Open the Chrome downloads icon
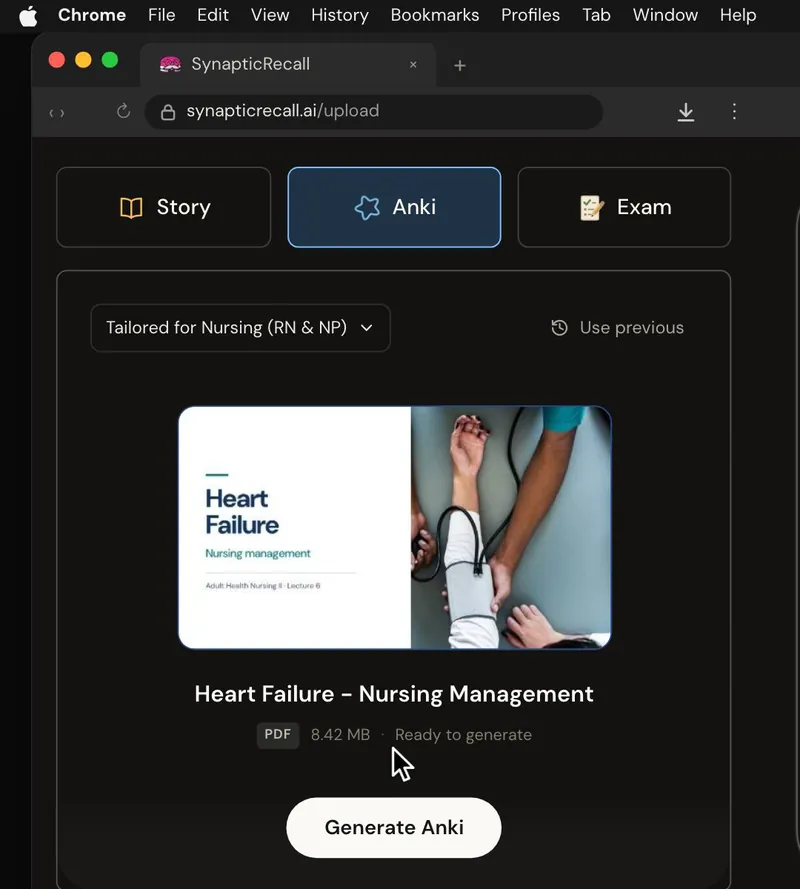The image size is (800, 889). pos(685,112)
